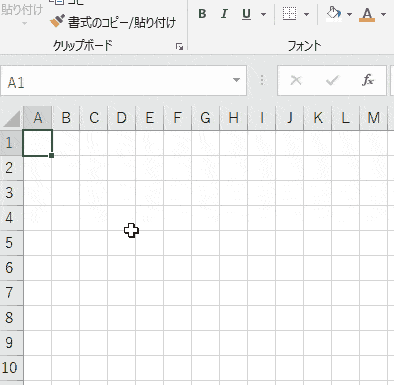Select column B header
This screenshot has height=385, width=394.
pyautogui.click(x=66, y=118)
